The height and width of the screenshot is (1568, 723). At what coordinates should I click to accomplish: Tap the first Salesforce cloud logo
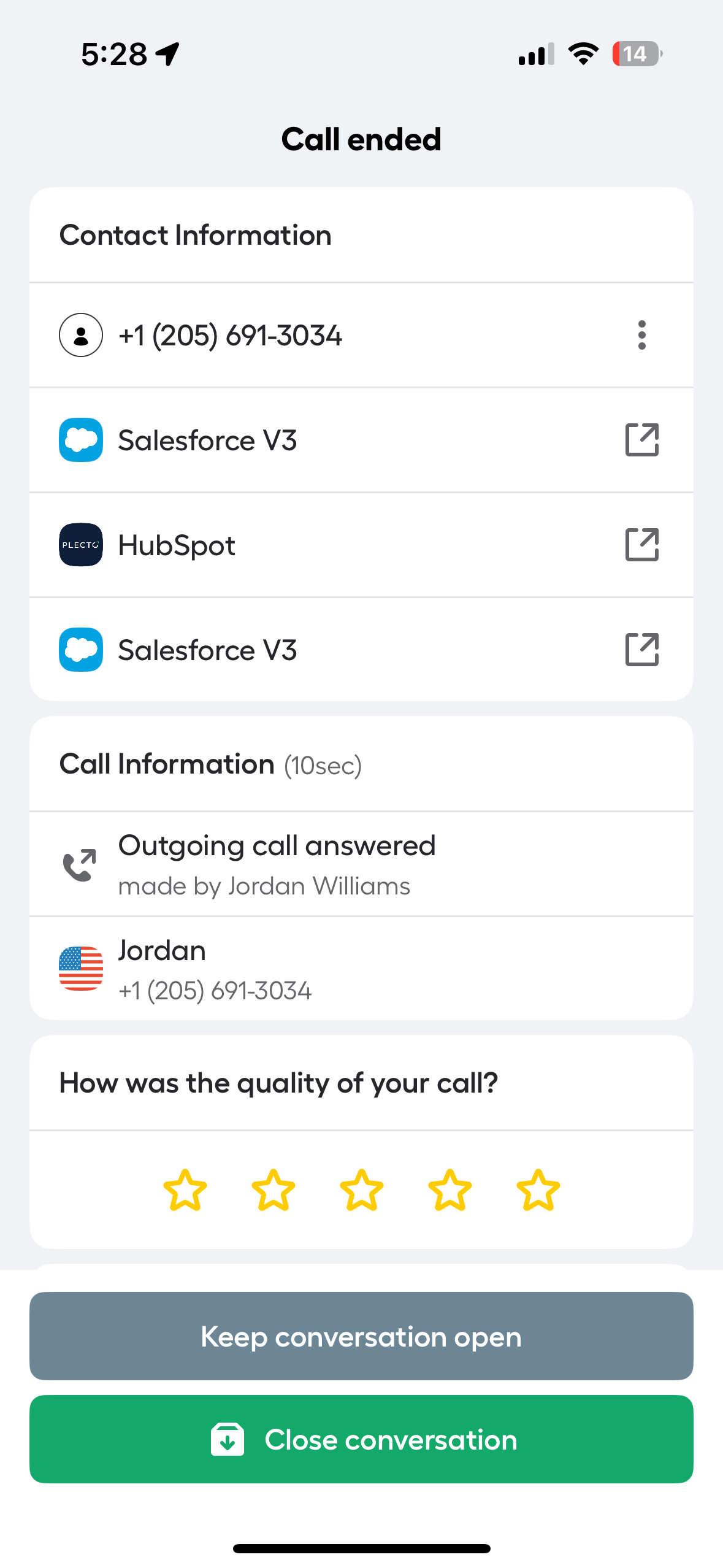(80, 440)
